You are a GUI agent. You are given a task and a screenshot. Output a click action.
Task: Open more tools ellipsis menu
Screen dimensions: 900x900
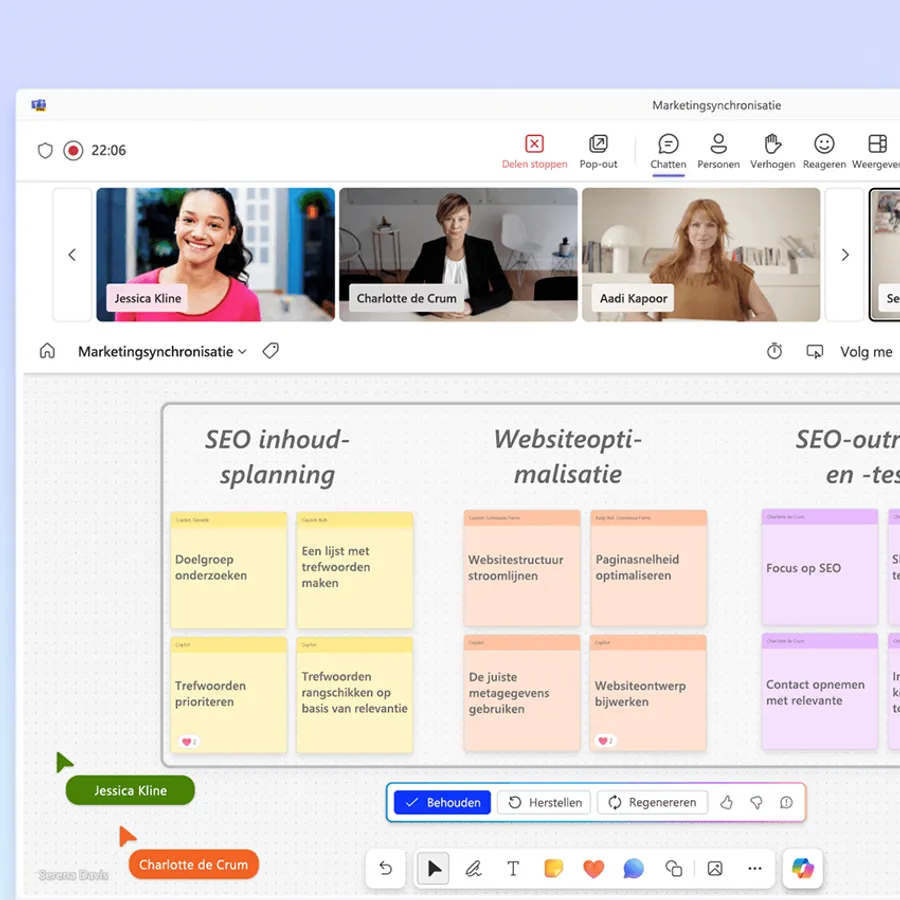point(755,868)
